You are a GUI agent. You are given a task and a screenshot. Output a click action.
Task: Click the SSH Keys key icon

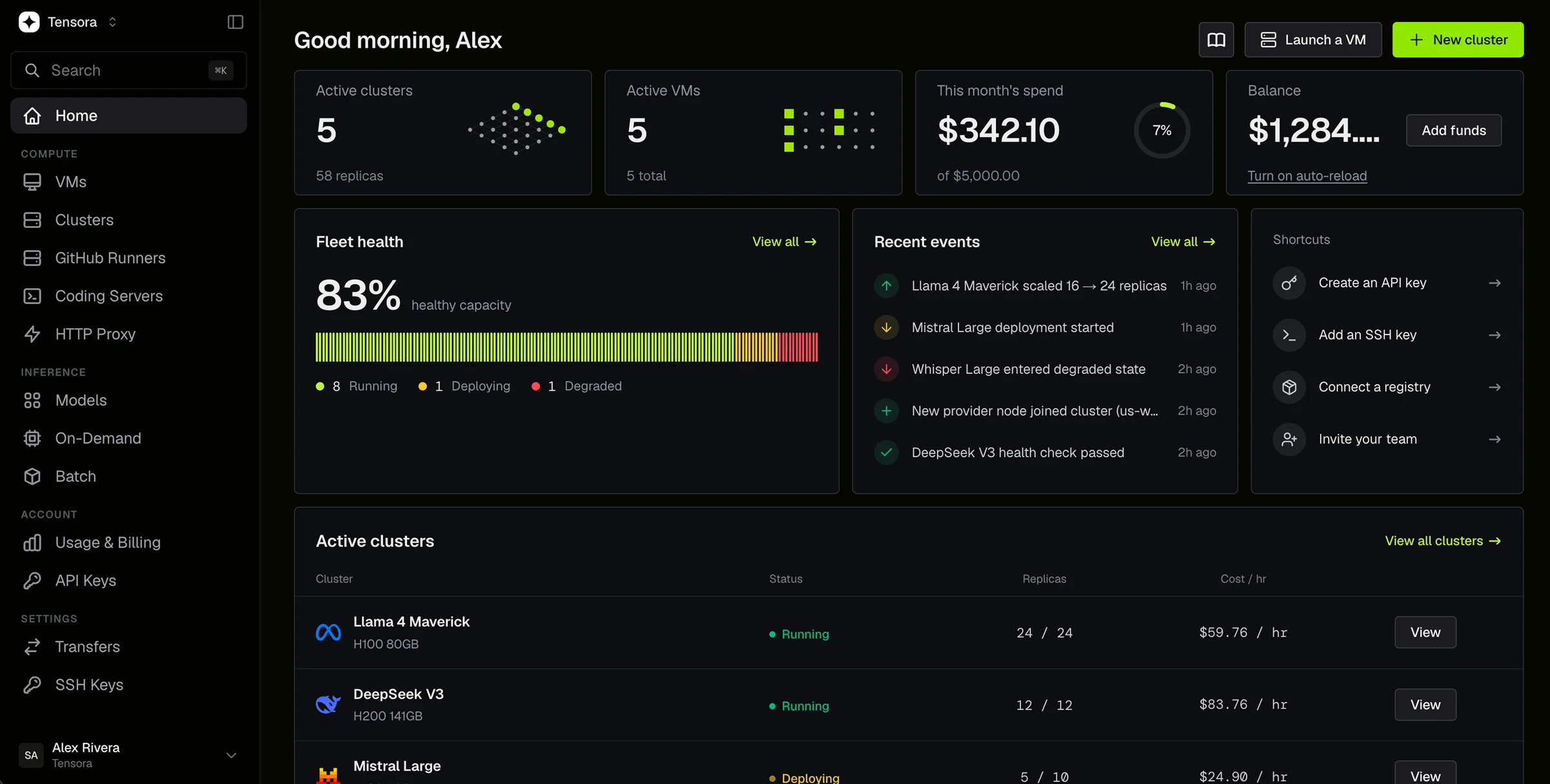pos(32,685)
